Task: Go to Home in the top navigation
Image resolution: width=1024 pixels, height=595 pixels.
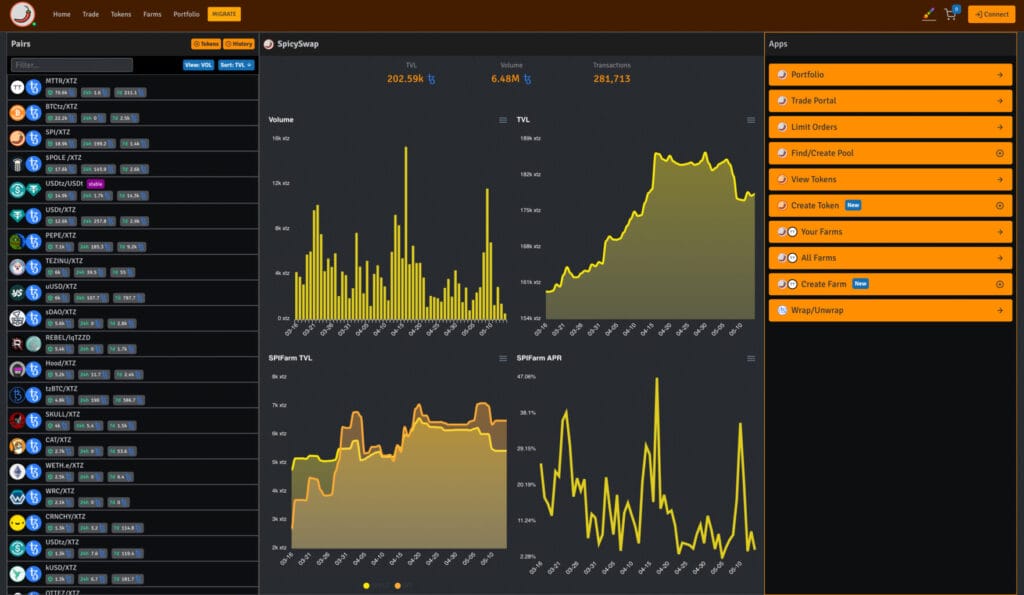Action: point(61,14)
